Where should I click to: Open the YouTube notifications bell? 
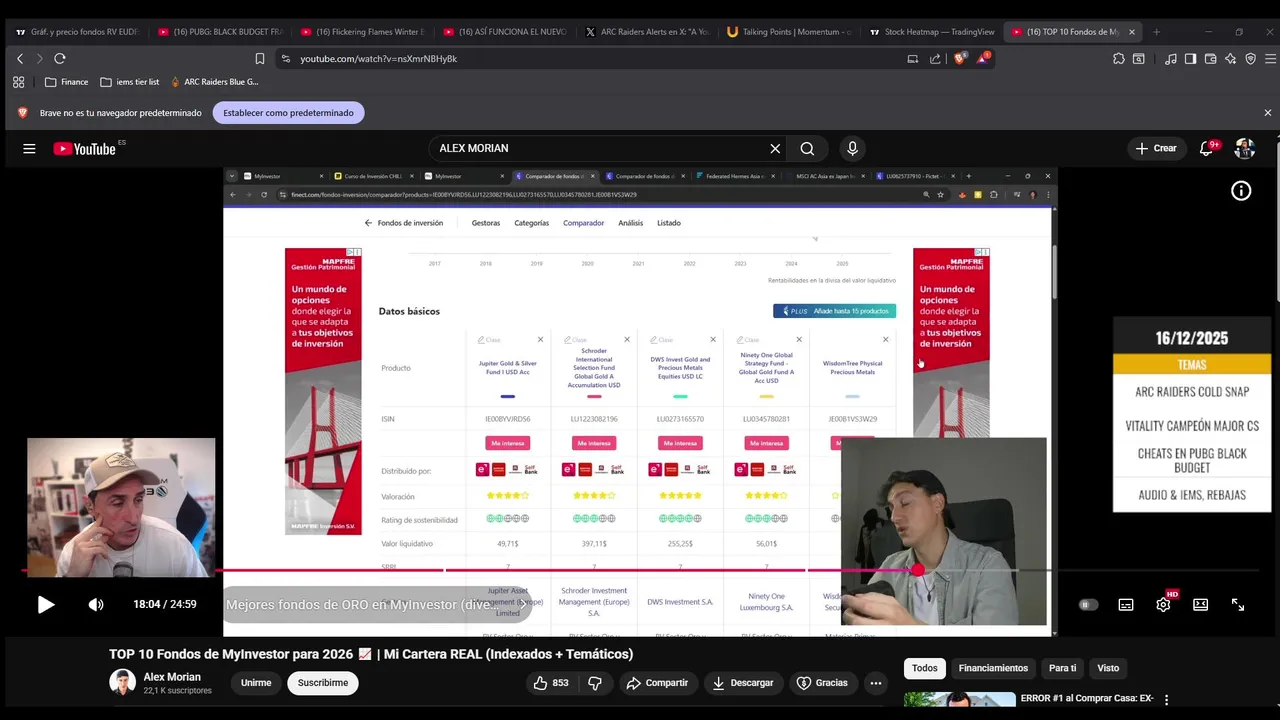coord(1207,149)
